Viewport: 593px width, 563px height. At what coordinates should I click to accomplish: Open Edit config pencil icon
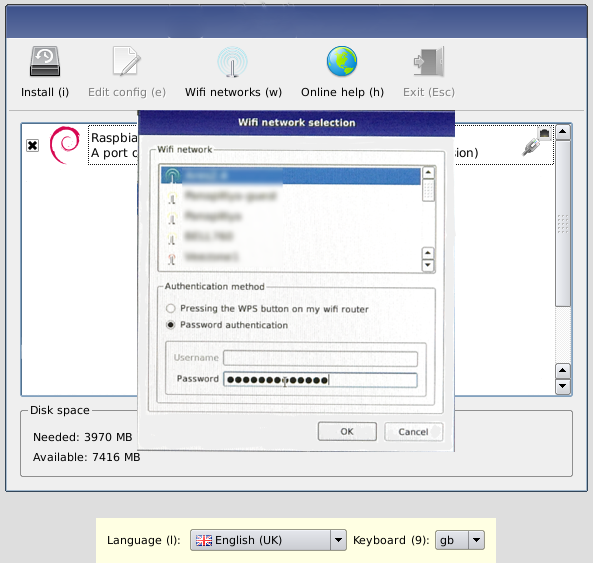pos(126,61)
